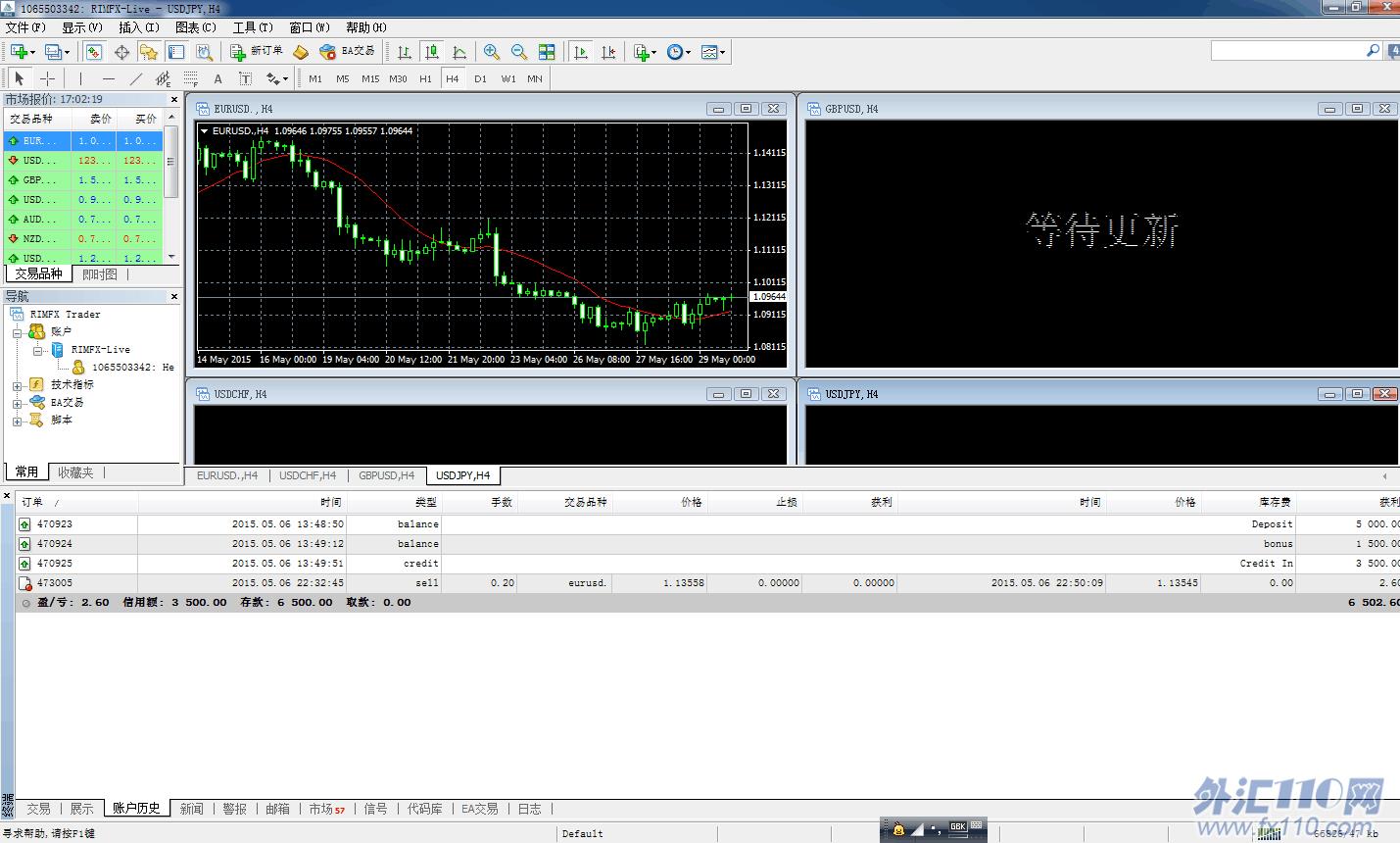This screenshot has width=1400, height=843.
Task: Toggle chart shift from right edge
Action: click(x=608, y=52)
